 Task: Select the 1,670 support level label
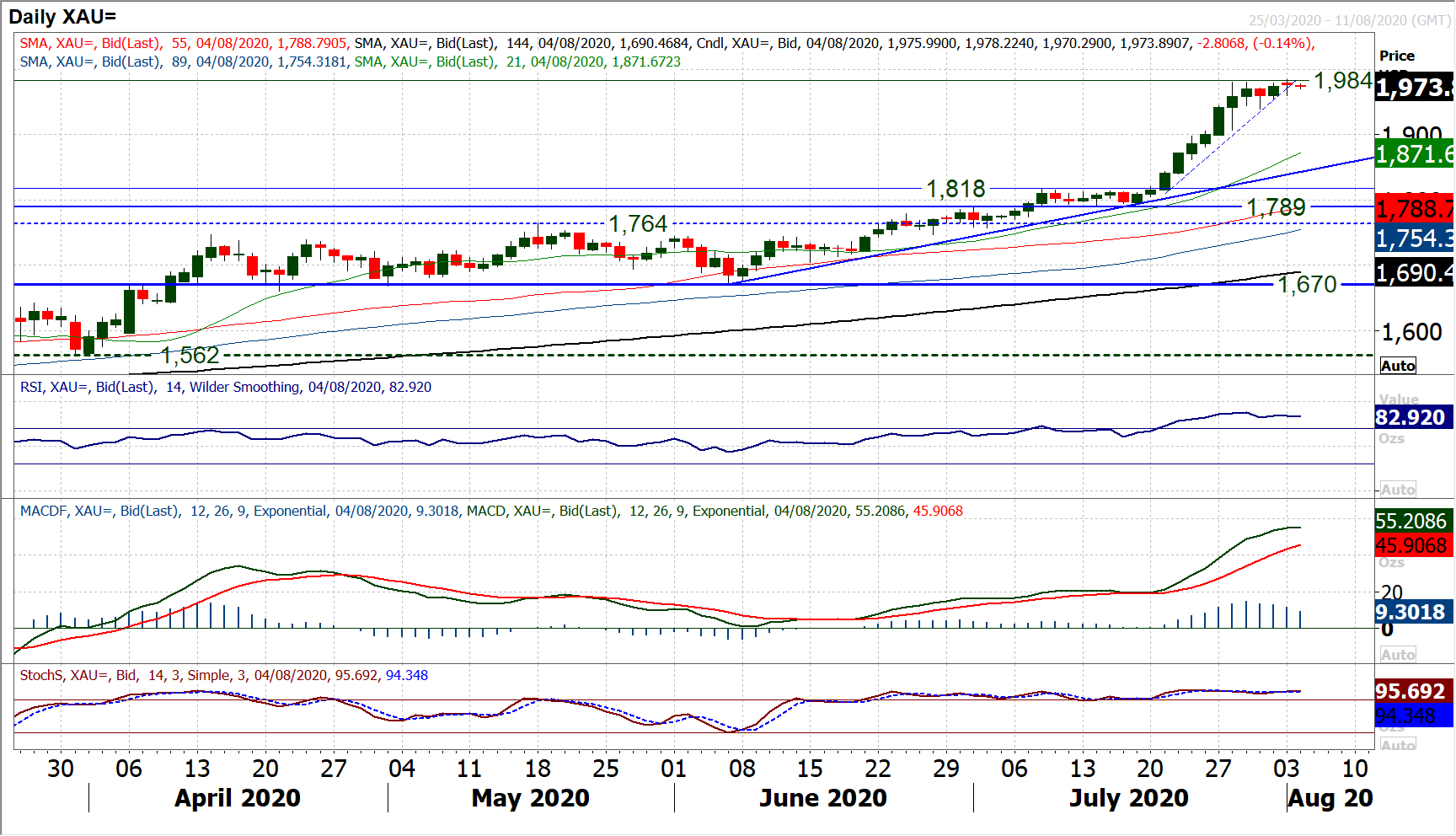point(1307,285)
